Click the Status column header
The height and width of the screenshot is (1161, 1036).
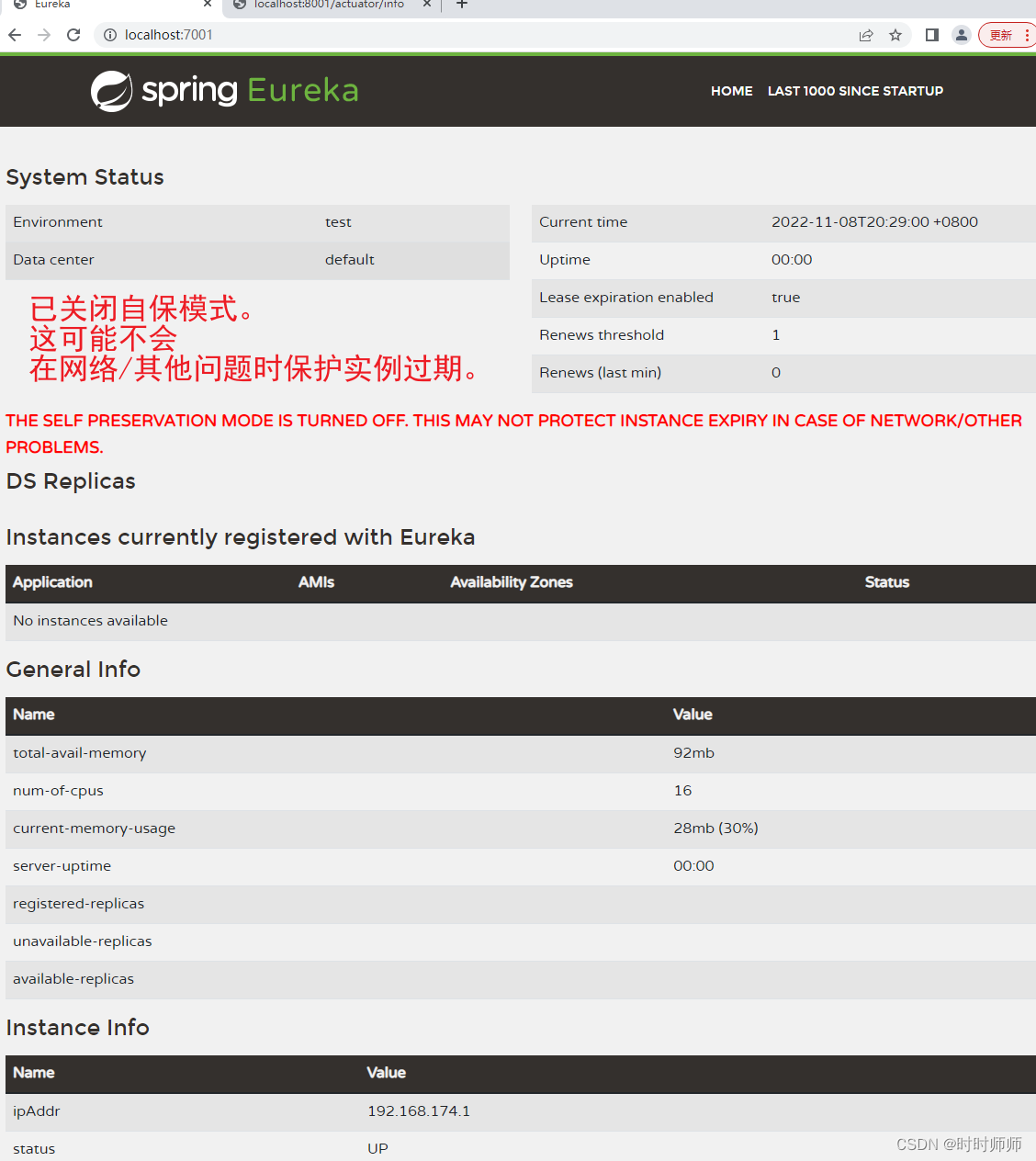point(887,582)
